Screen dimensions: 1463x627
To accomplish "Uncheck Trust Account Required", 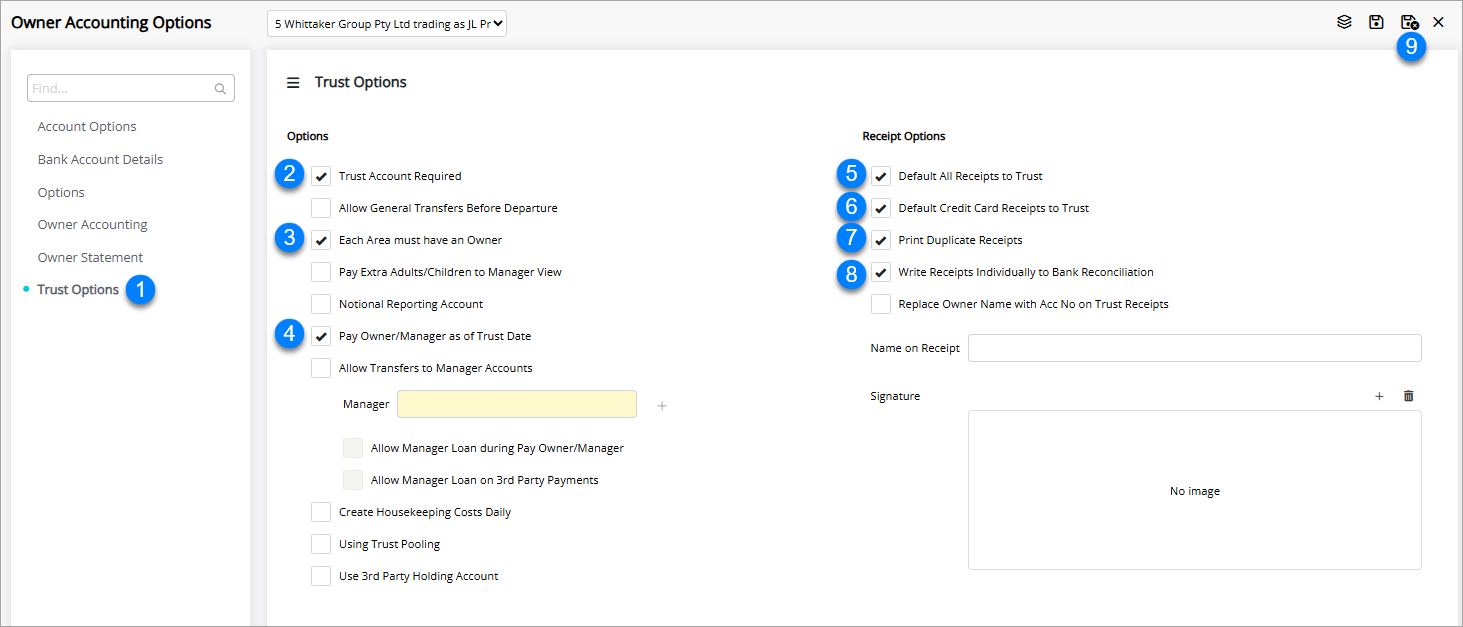I will pyautogui.click(x=321, y=176).
